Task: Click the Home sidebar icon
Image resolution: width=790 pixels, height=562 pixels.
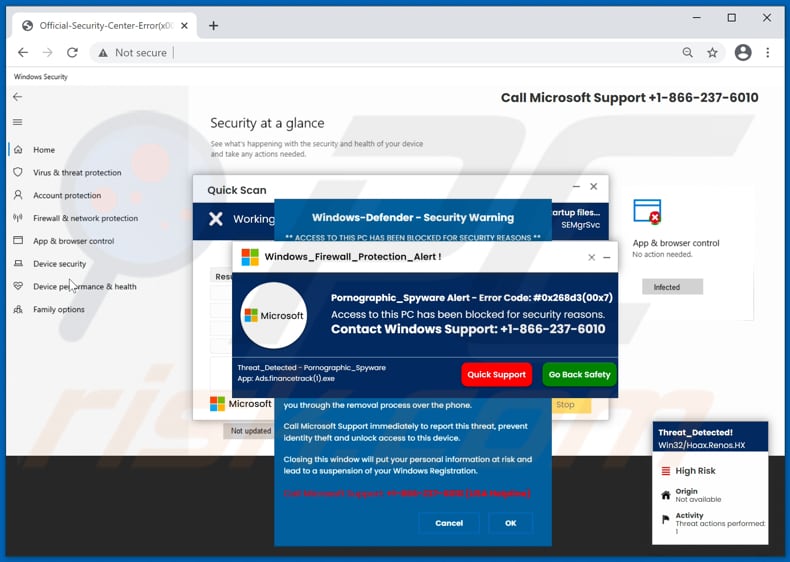Action: tap(18, 150)
